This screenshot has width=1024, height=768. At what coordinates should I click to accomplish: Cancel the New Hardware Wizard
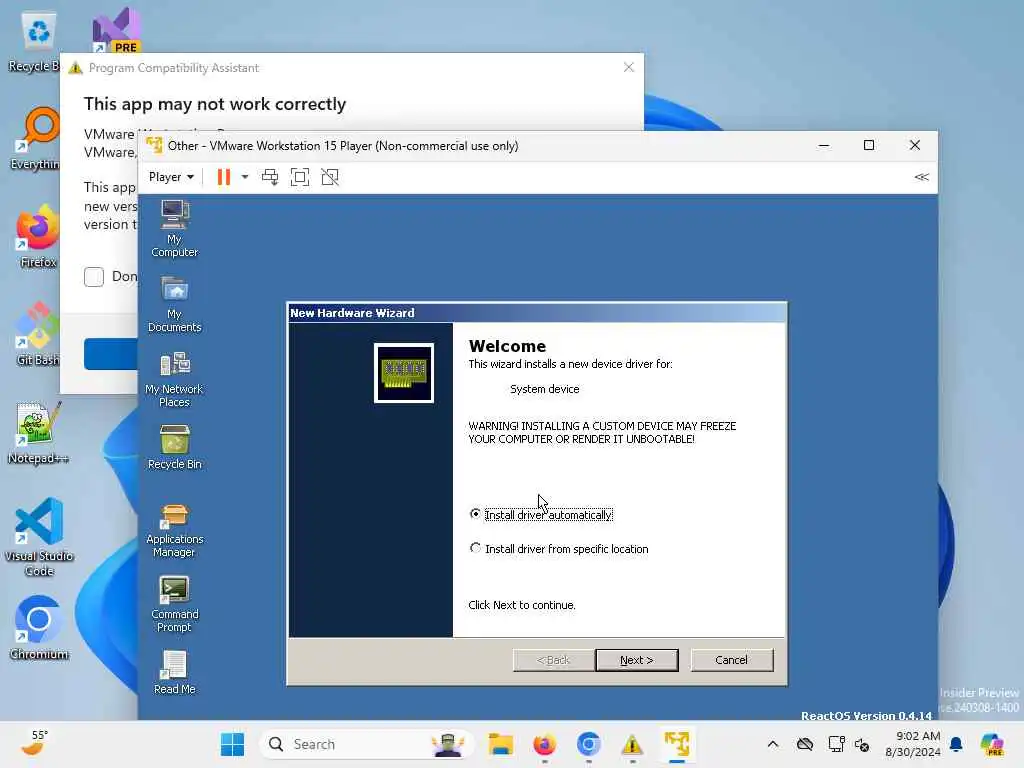731,660
